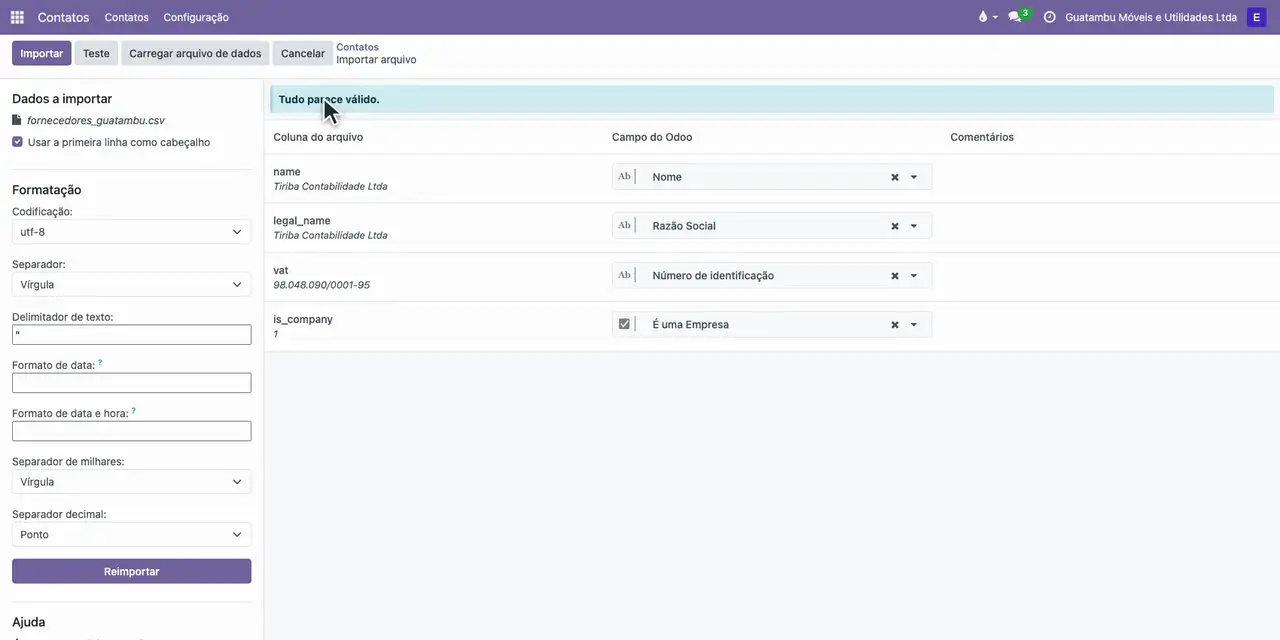Click the 'is_company' column name

(303, 320)
